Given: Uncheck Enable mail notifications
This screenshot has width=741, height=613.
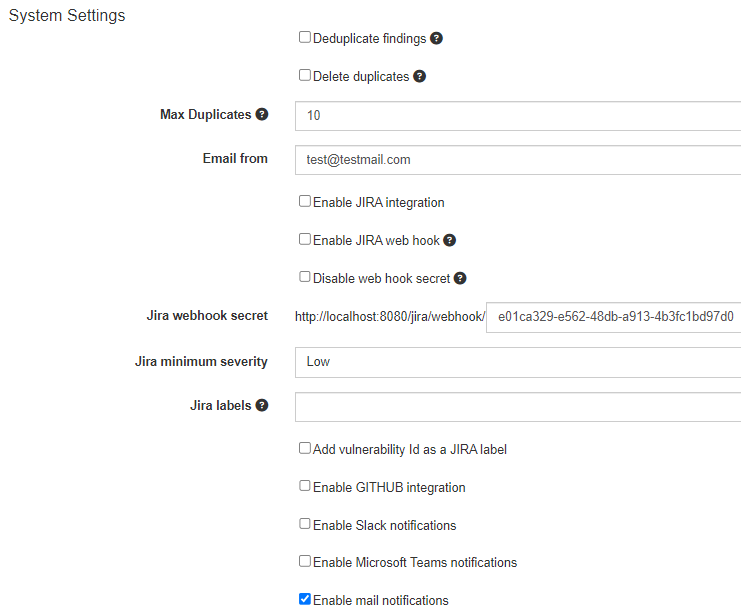Looking at the screenshot, I should [305, 600].
